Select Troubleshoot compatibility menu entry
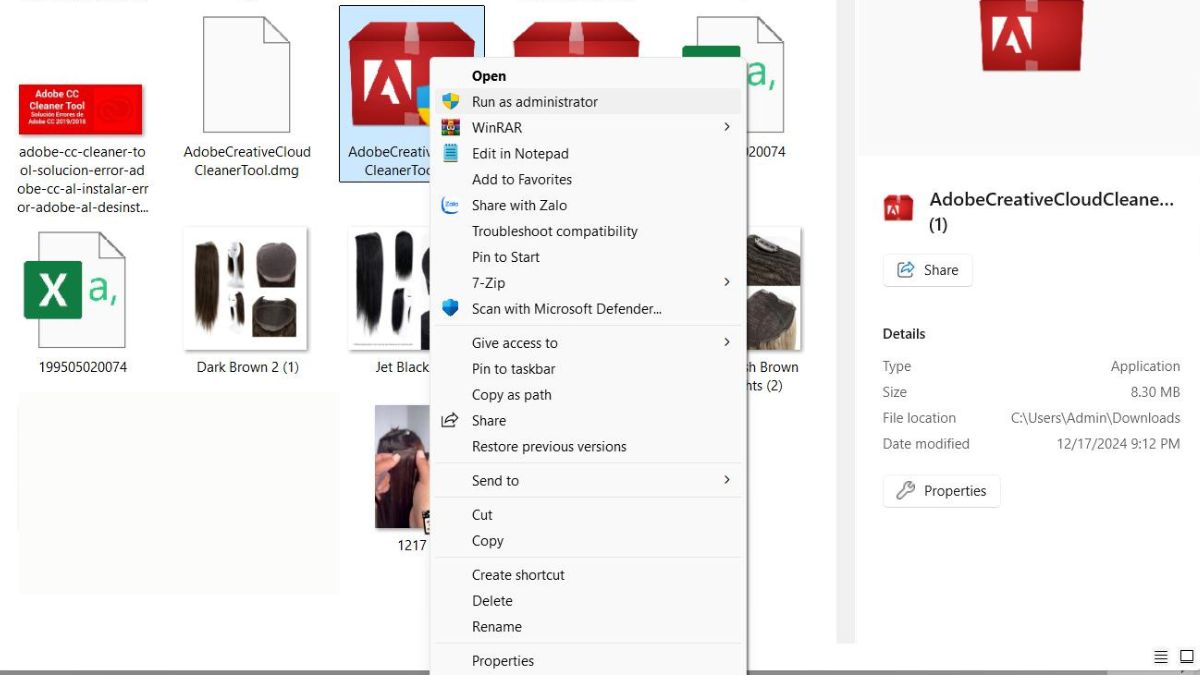 click(554, 231)
